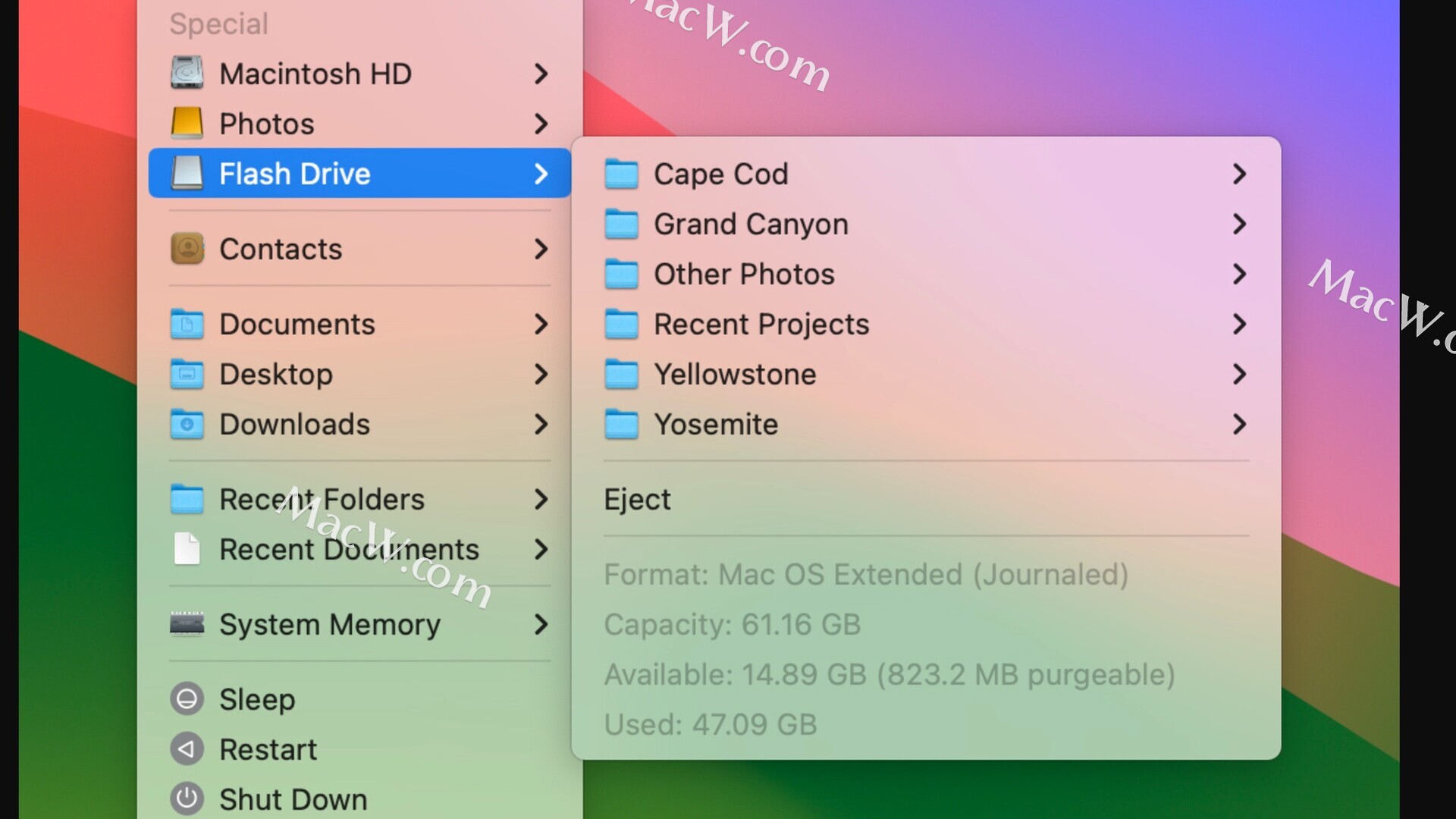The image size is (1456, 819).
Task: Click the Available: 14.89 GB text
Action: (x=890, y=675)
